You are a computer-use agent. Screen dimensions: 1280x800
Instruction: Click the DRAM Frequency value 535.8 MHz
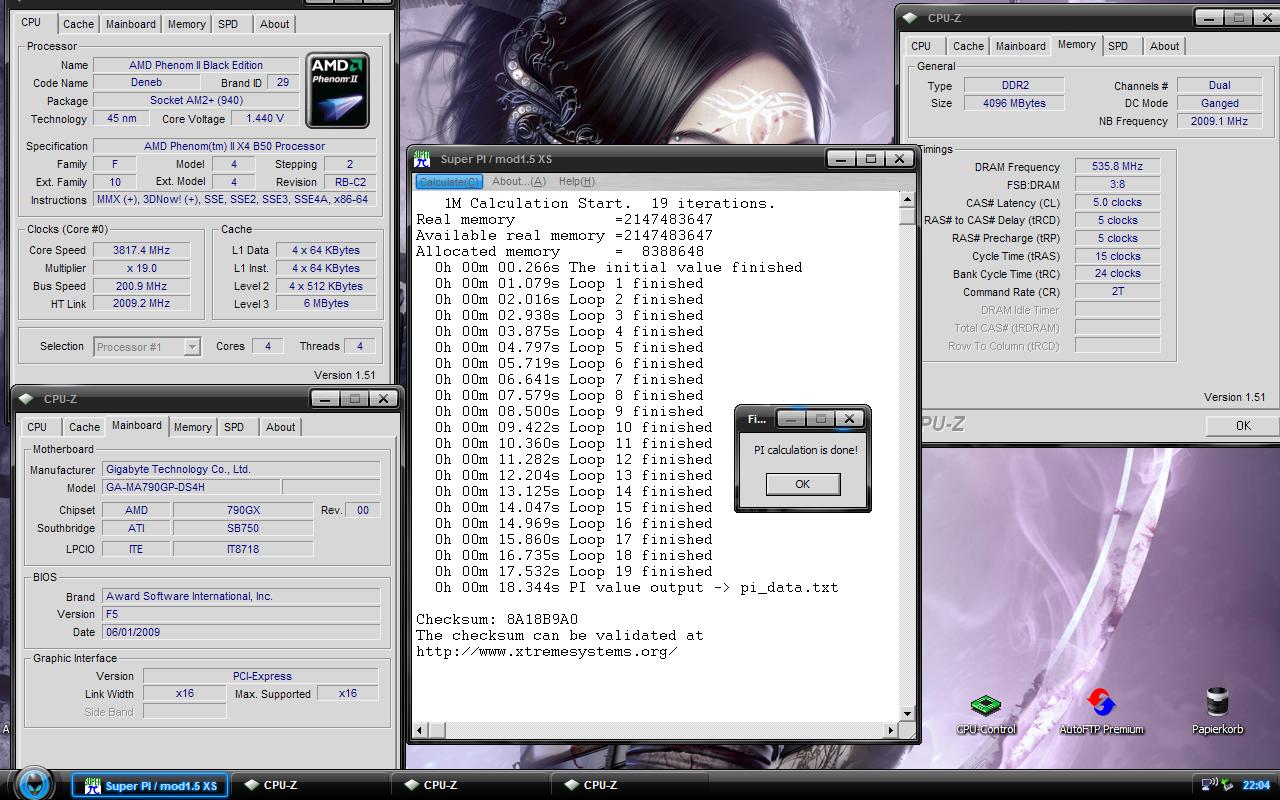(1118, 166)
